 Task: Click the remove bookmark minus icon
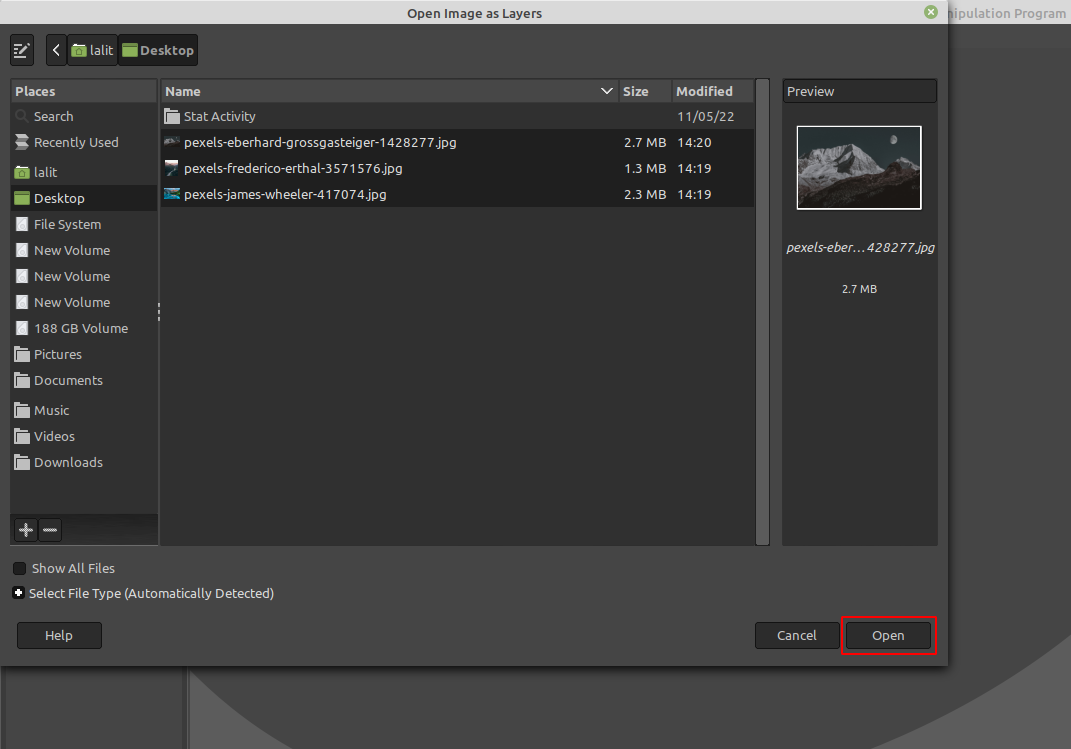click(x=49, y=530)
